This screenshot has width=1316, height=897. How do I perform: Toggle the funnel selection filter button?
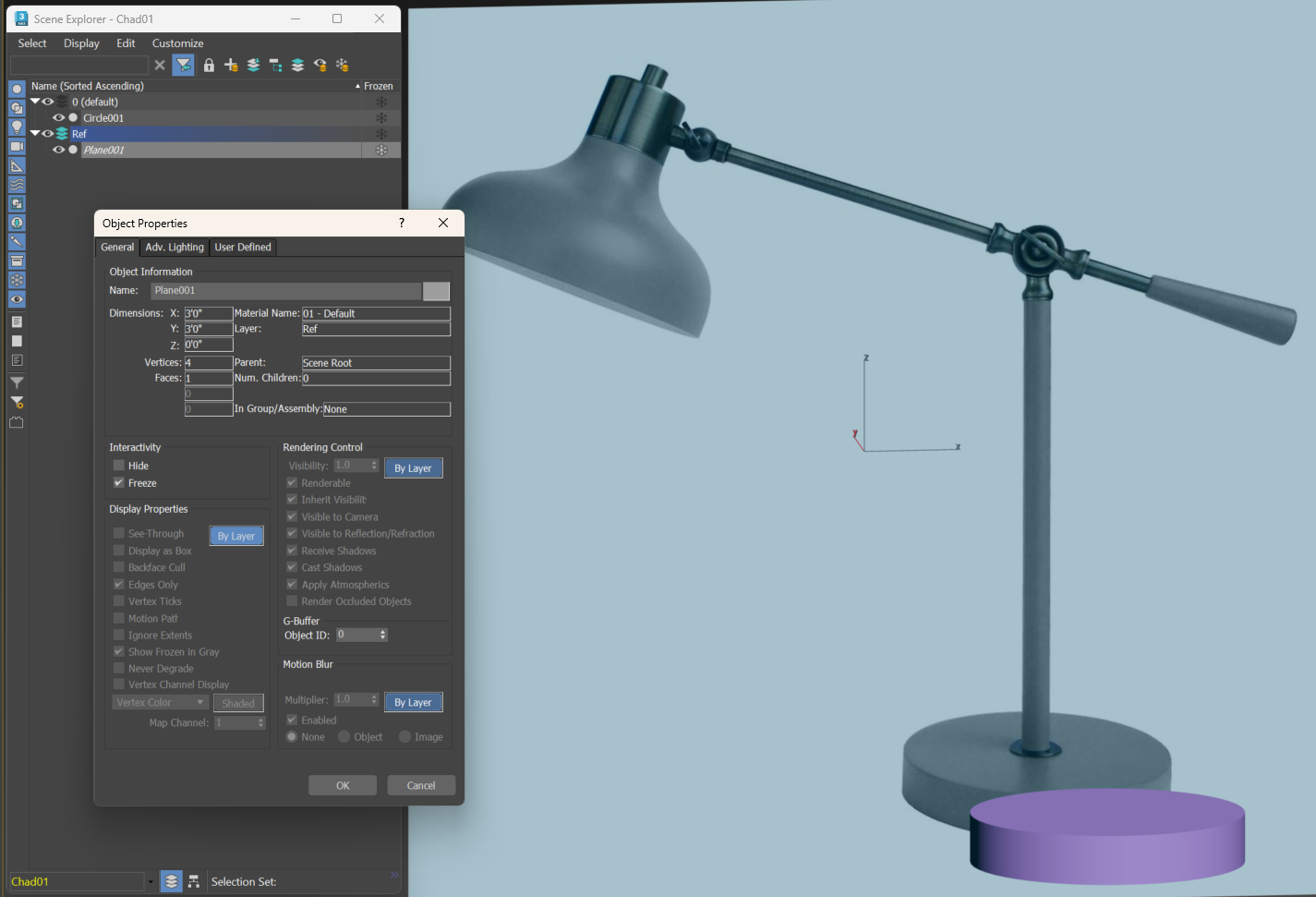pos(184,65)
